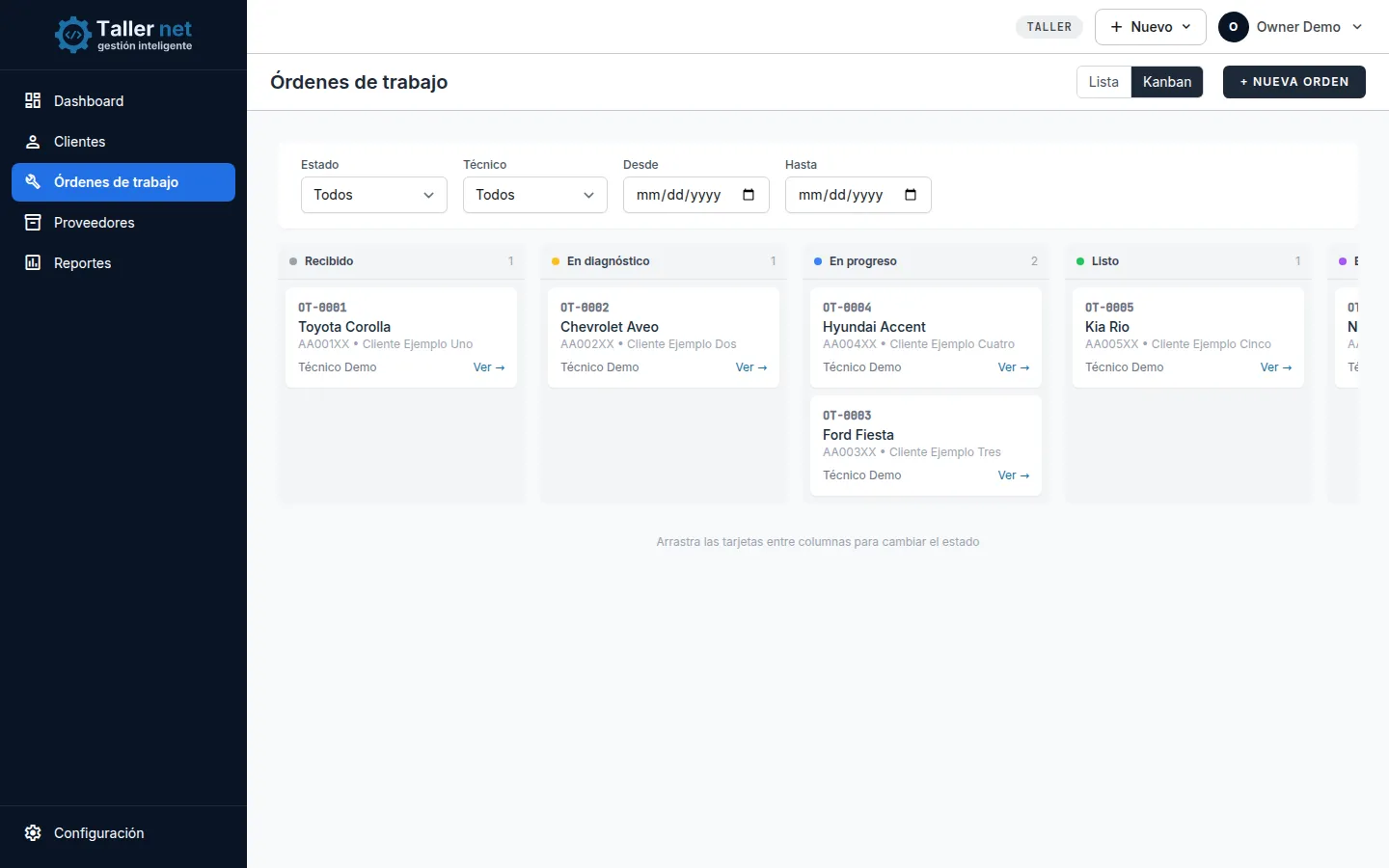Click the Hasta date input field
Viewport: 1389px width, 868px height.
pyautogui.click(x=858, y=195)
